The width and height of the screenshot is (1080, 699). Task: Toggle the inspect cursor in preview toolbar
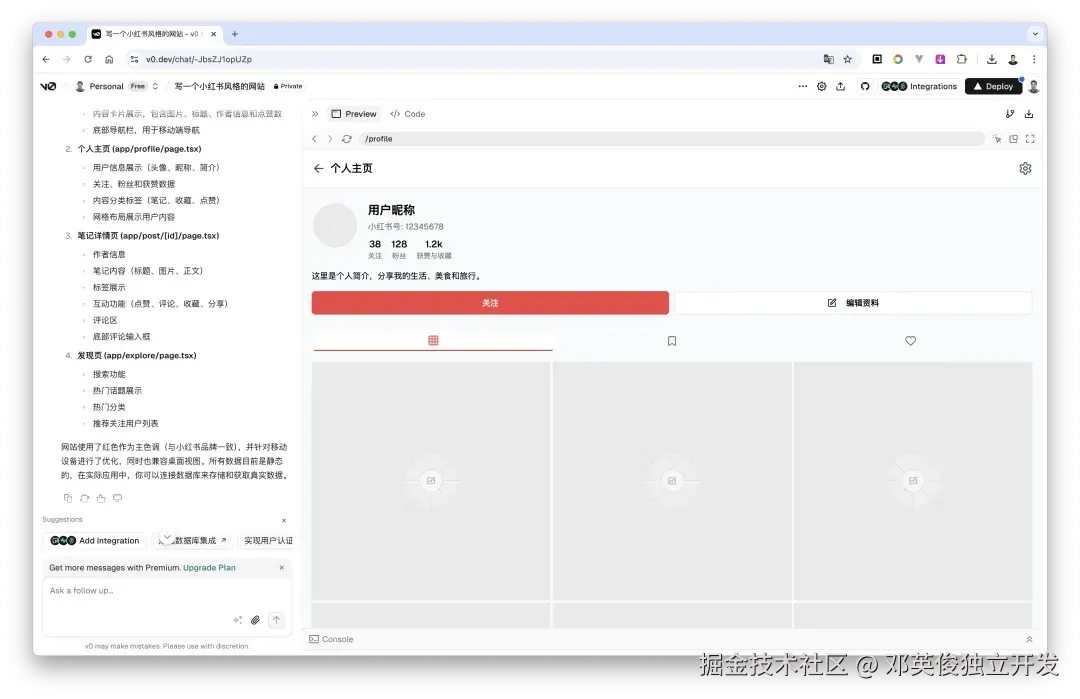pyautogui.click(x=997, y=138)
